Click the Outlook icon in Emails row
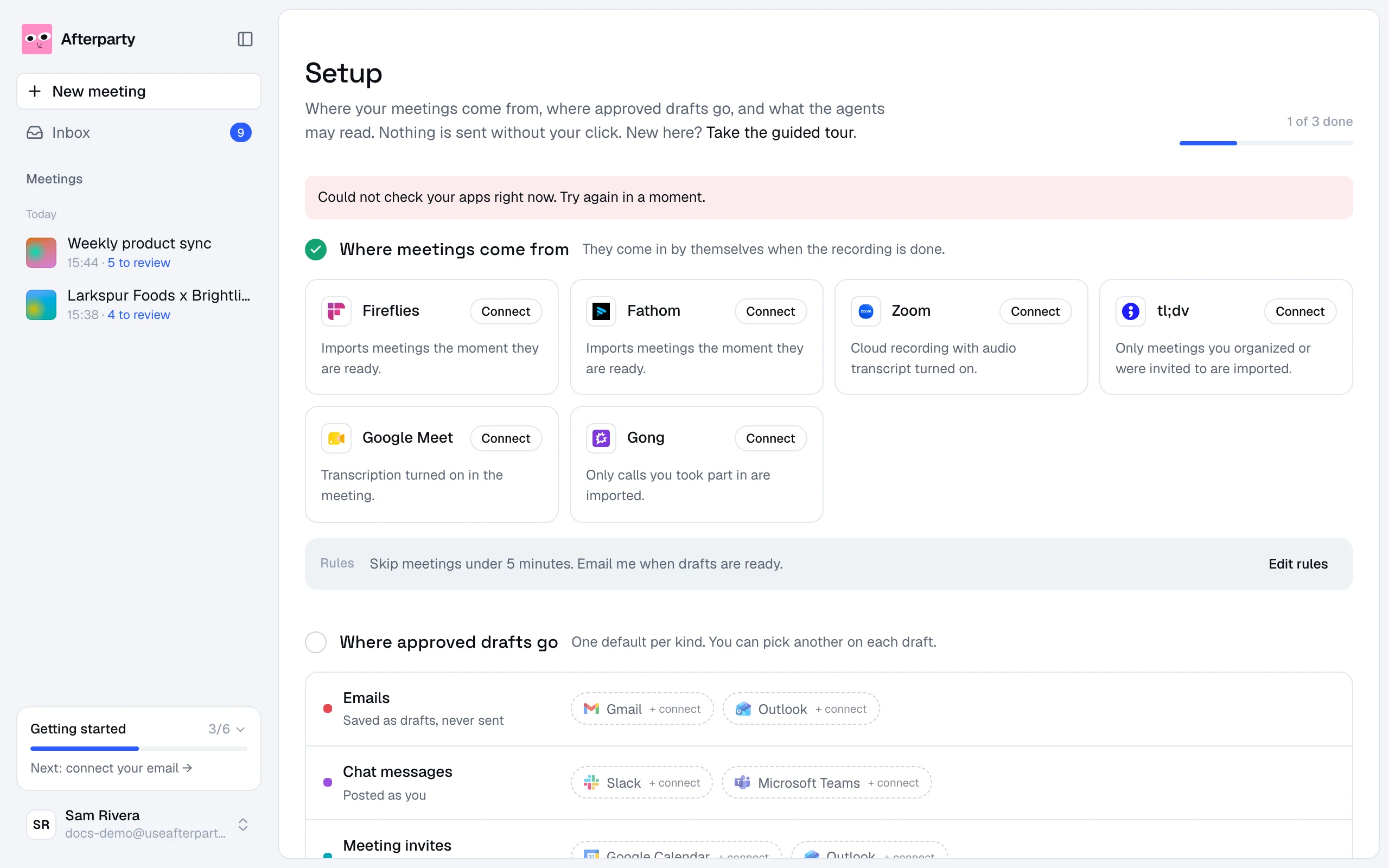This screenshot has width=1389, height=868. pos(743,709)
